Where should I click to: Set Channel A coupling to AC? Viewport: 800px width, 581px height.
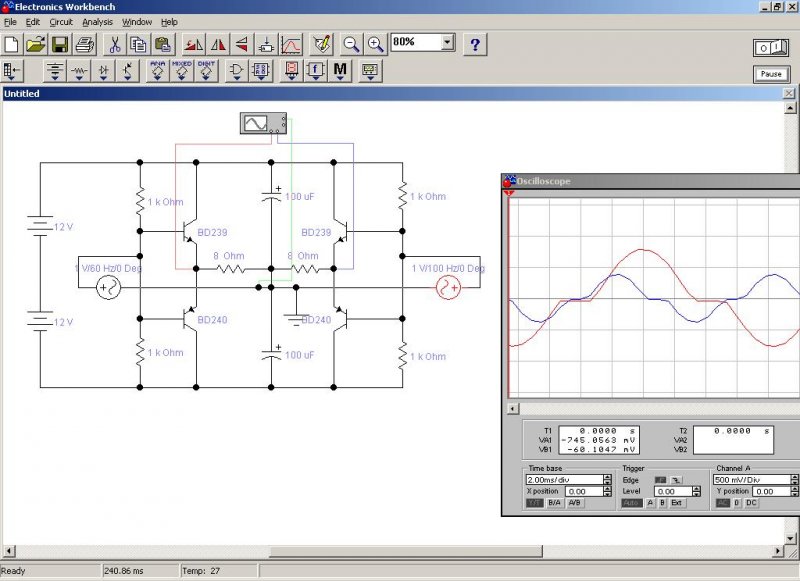click(x=723, y=503)
